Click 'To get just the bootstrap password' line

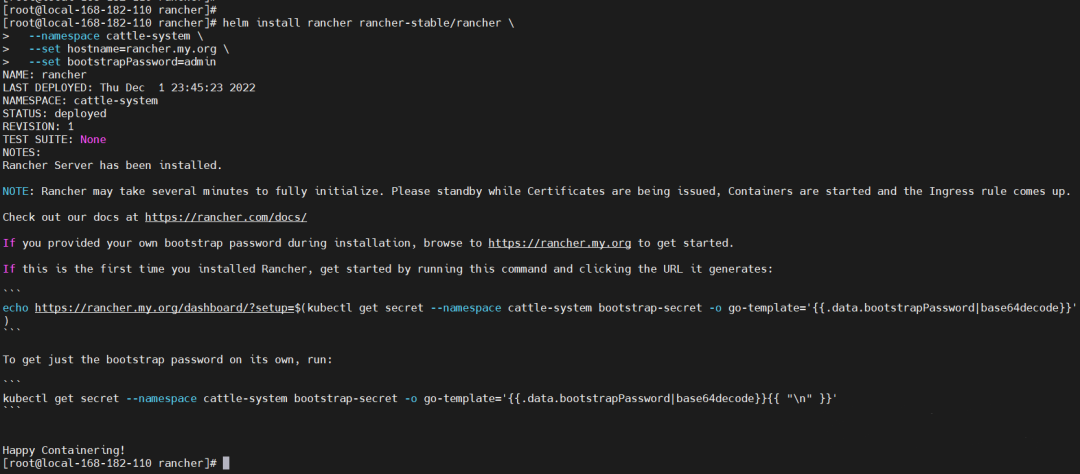[167, 360]
